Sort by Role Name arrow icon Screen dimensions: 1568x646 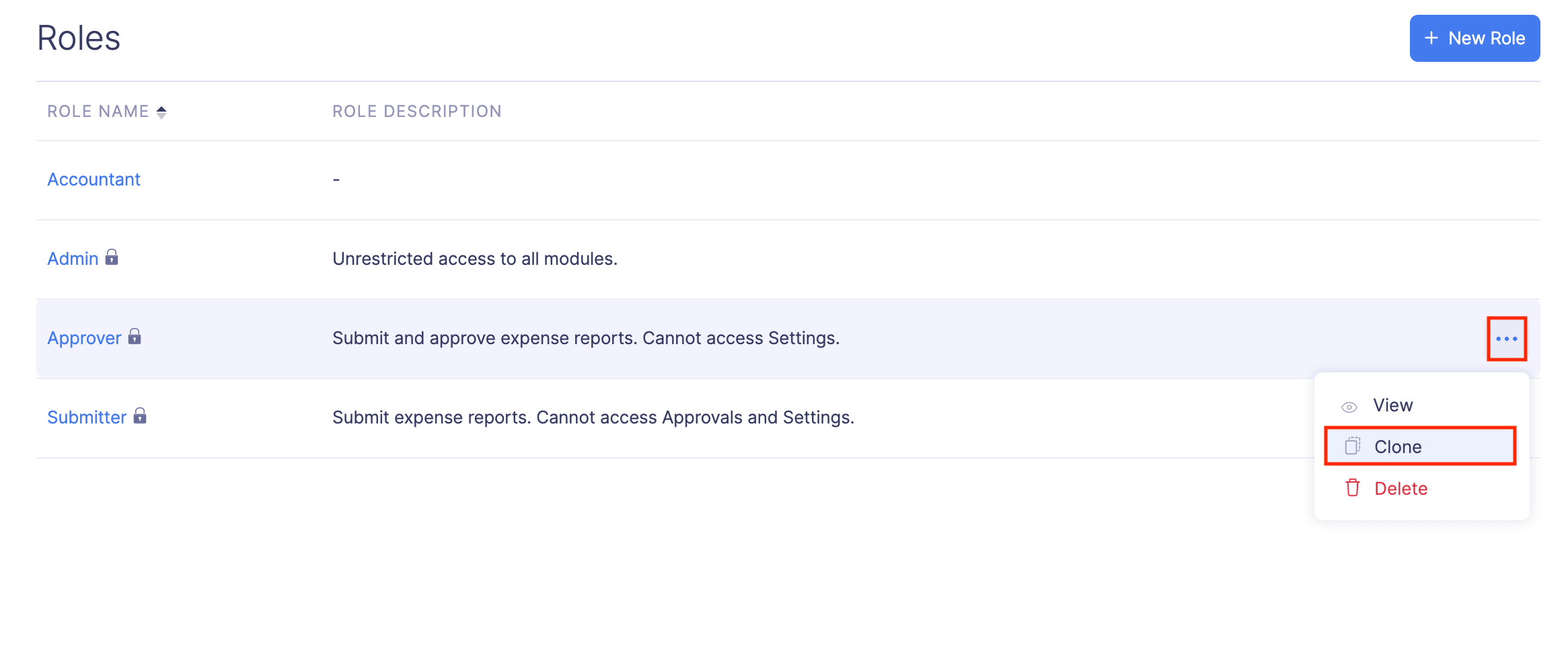coord(161,112)
